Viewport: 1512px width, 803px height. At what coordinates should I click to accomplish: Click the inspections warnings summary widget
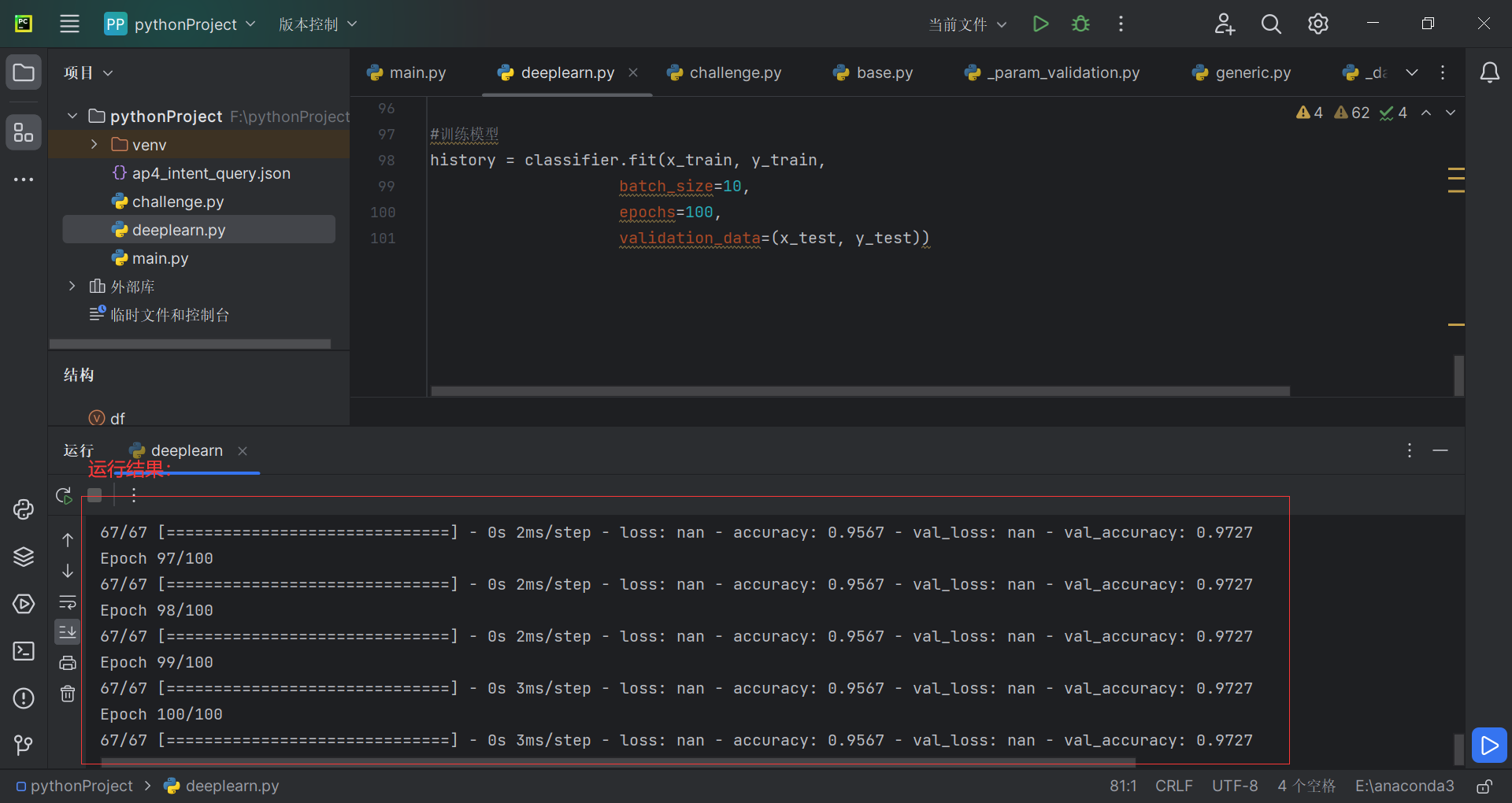pyautogui.click(x=1351, y=113)
